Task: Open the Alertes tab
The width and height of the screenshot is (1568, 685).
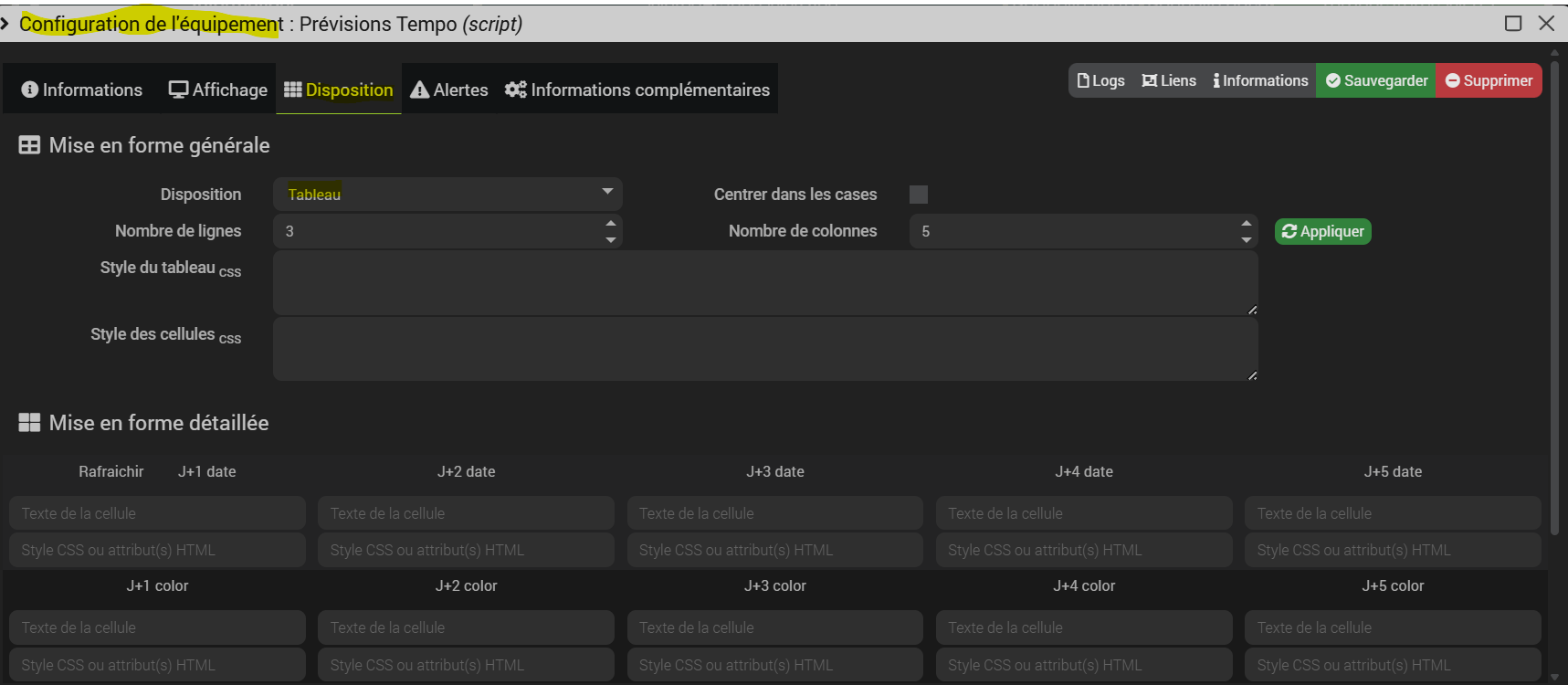Action: click(448, 90)
